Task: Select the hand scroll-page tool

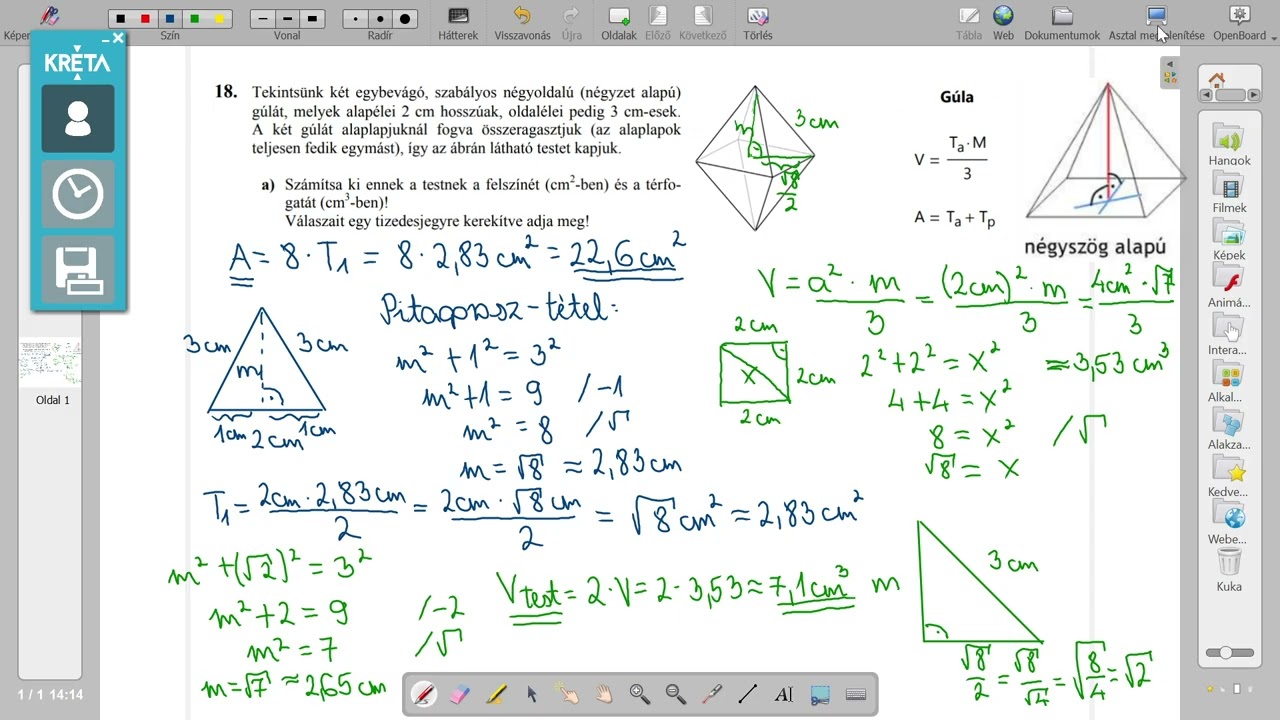Action: tap(604, 694)
